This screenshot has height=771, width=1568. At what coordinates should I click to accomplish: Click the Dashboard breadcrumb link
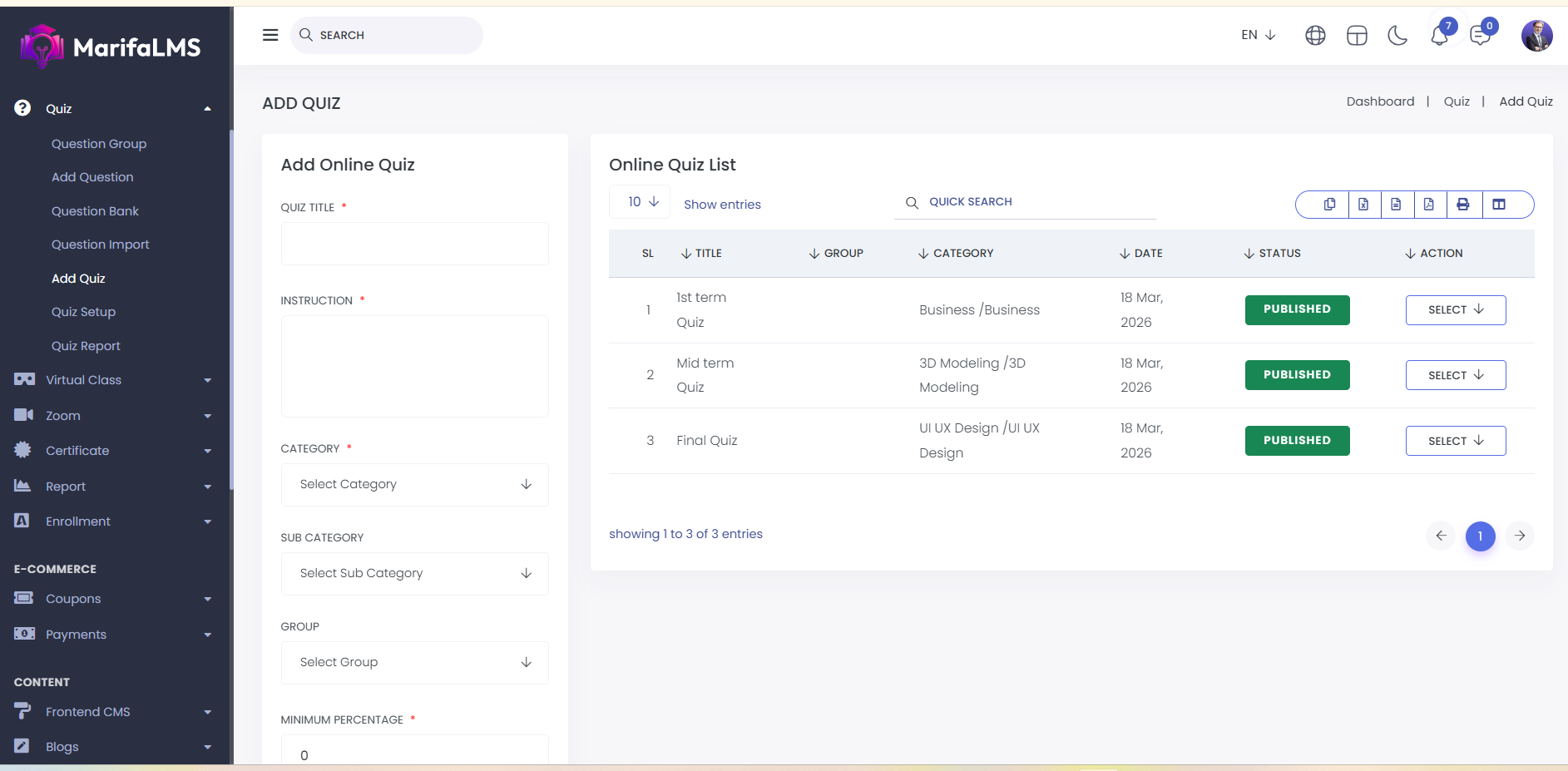pyautogui.click(x=1380, y=101)
